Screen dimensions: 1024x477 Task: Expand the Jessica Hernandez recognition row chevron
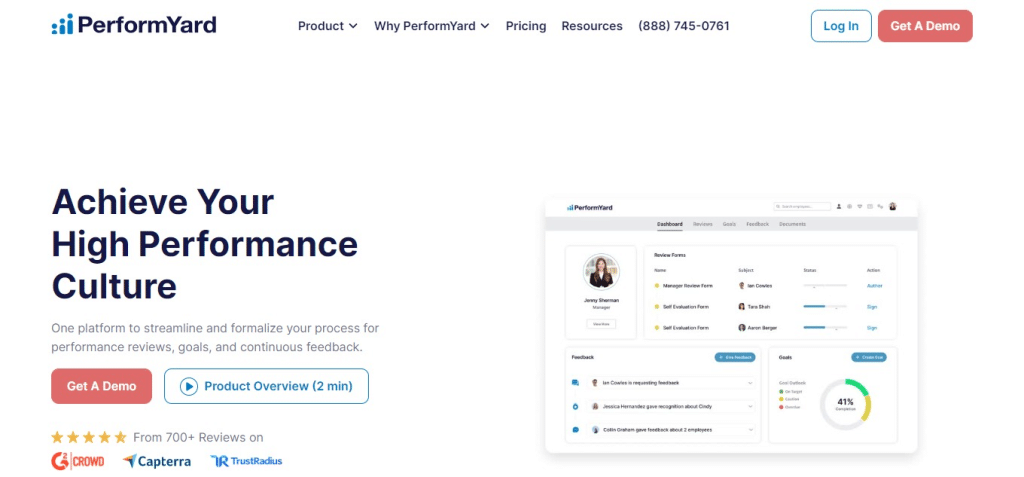(x=750, y=406)
